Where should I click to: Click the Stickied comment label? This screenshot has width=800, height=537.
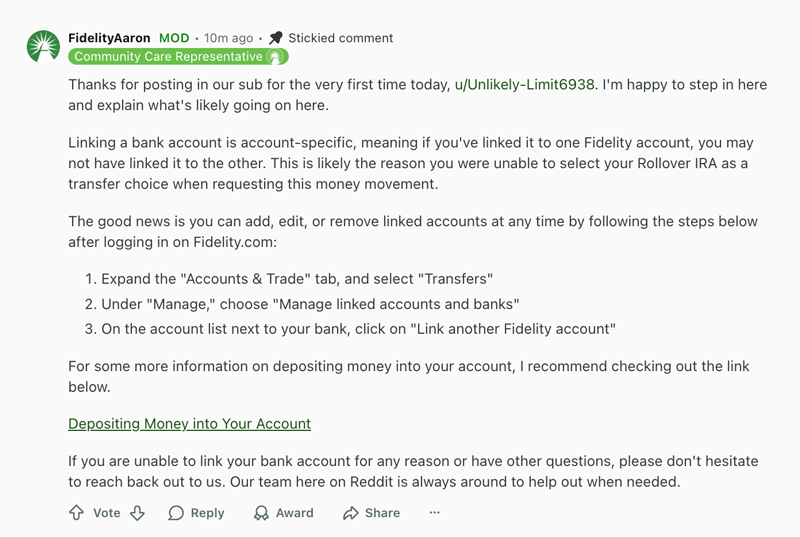point(340,38)
